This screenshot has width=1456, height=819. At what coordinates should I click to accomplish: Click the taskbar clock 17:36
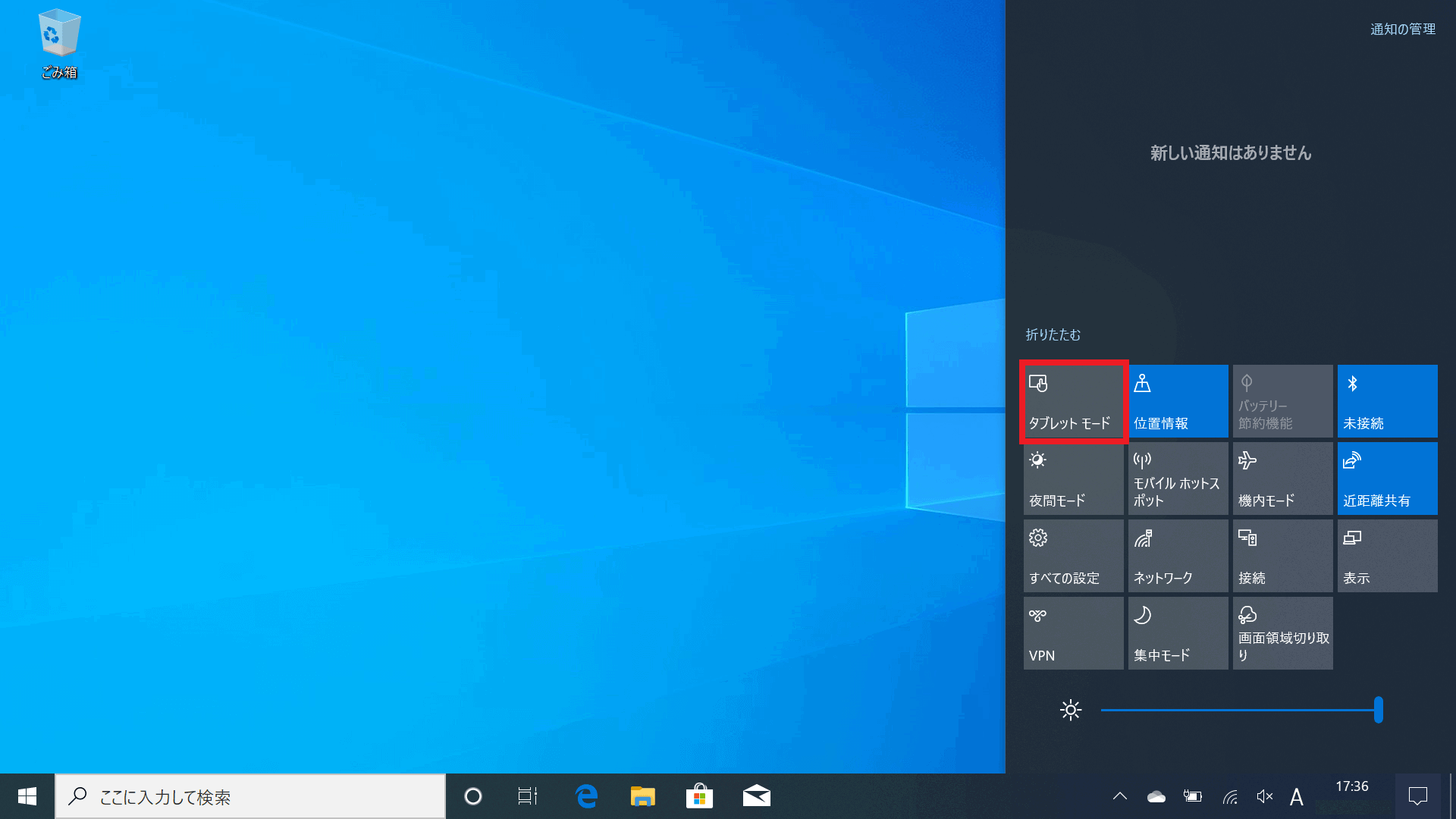1352,787
